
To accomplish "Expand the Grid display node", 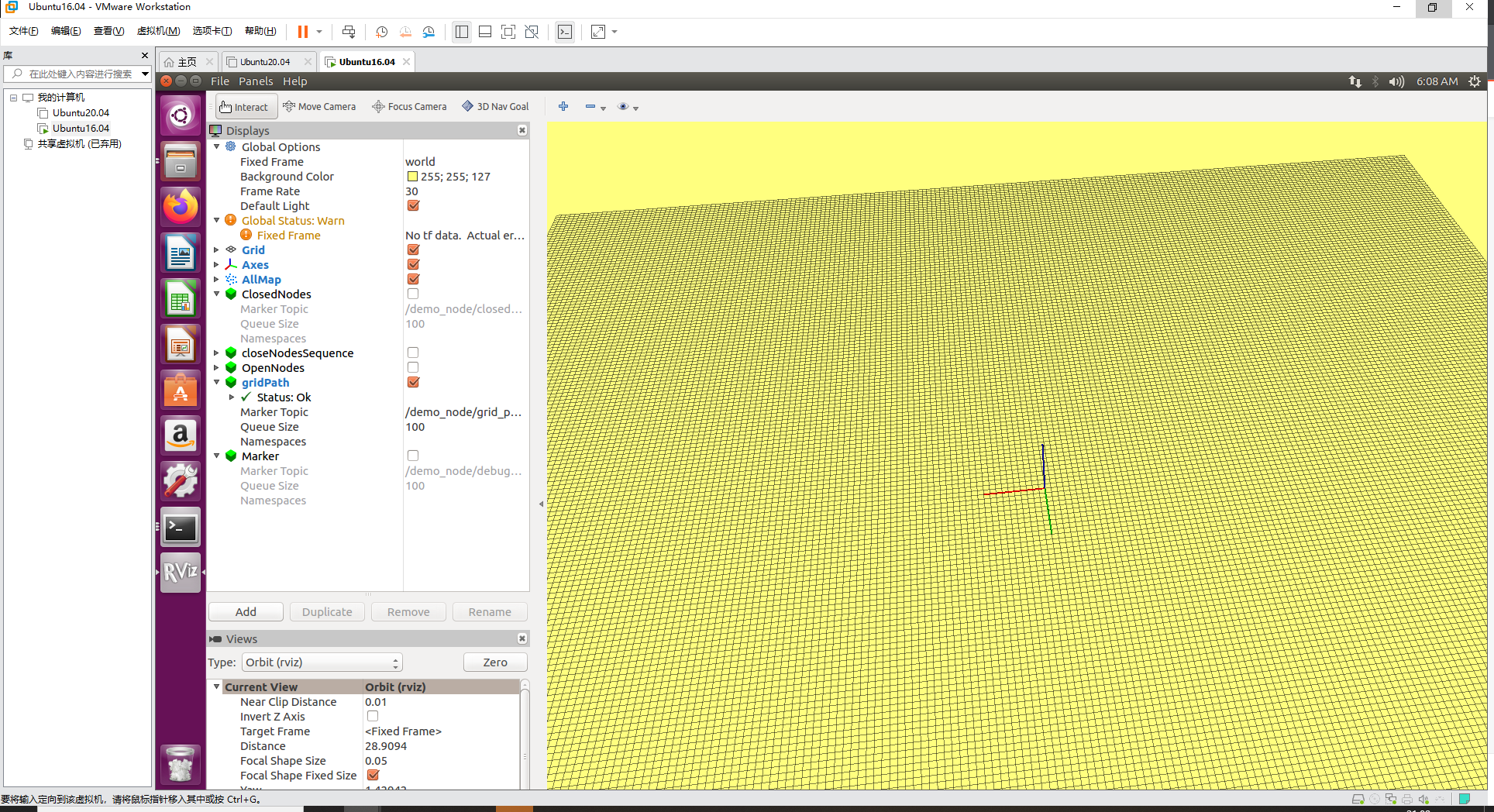I will point(217,249).
